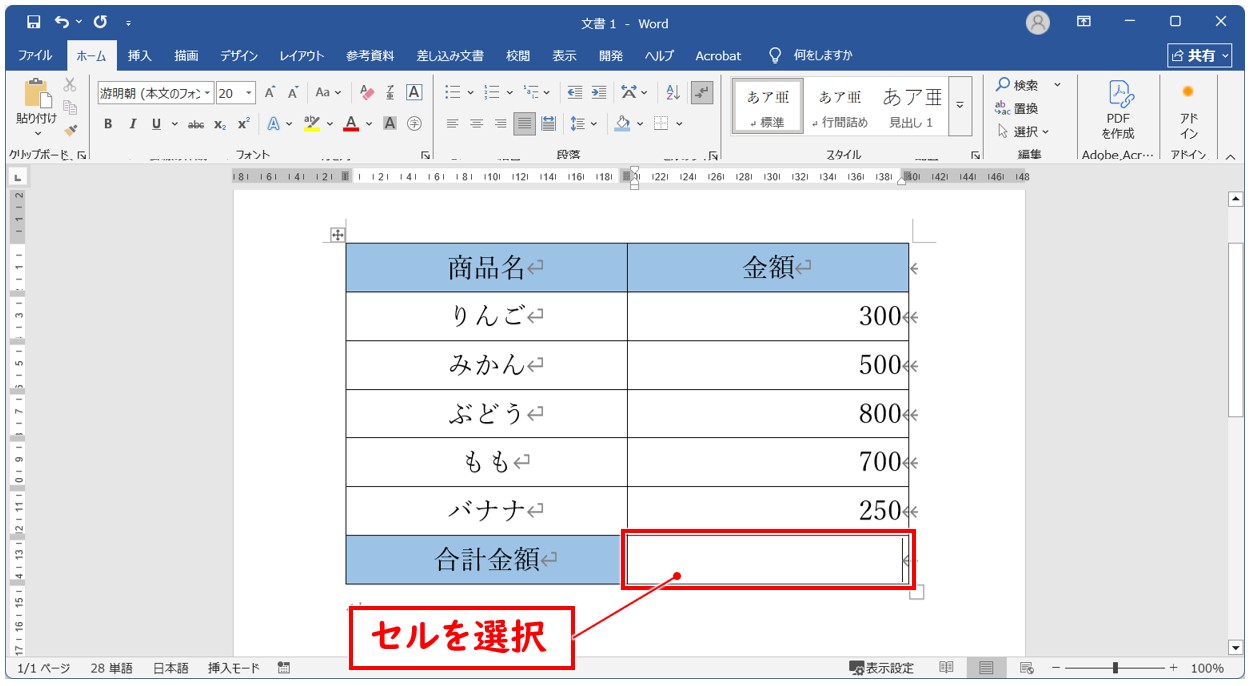Apply superscript formatting with x² icon
This screenshot has height=686, width=1252.
[243, 124]
